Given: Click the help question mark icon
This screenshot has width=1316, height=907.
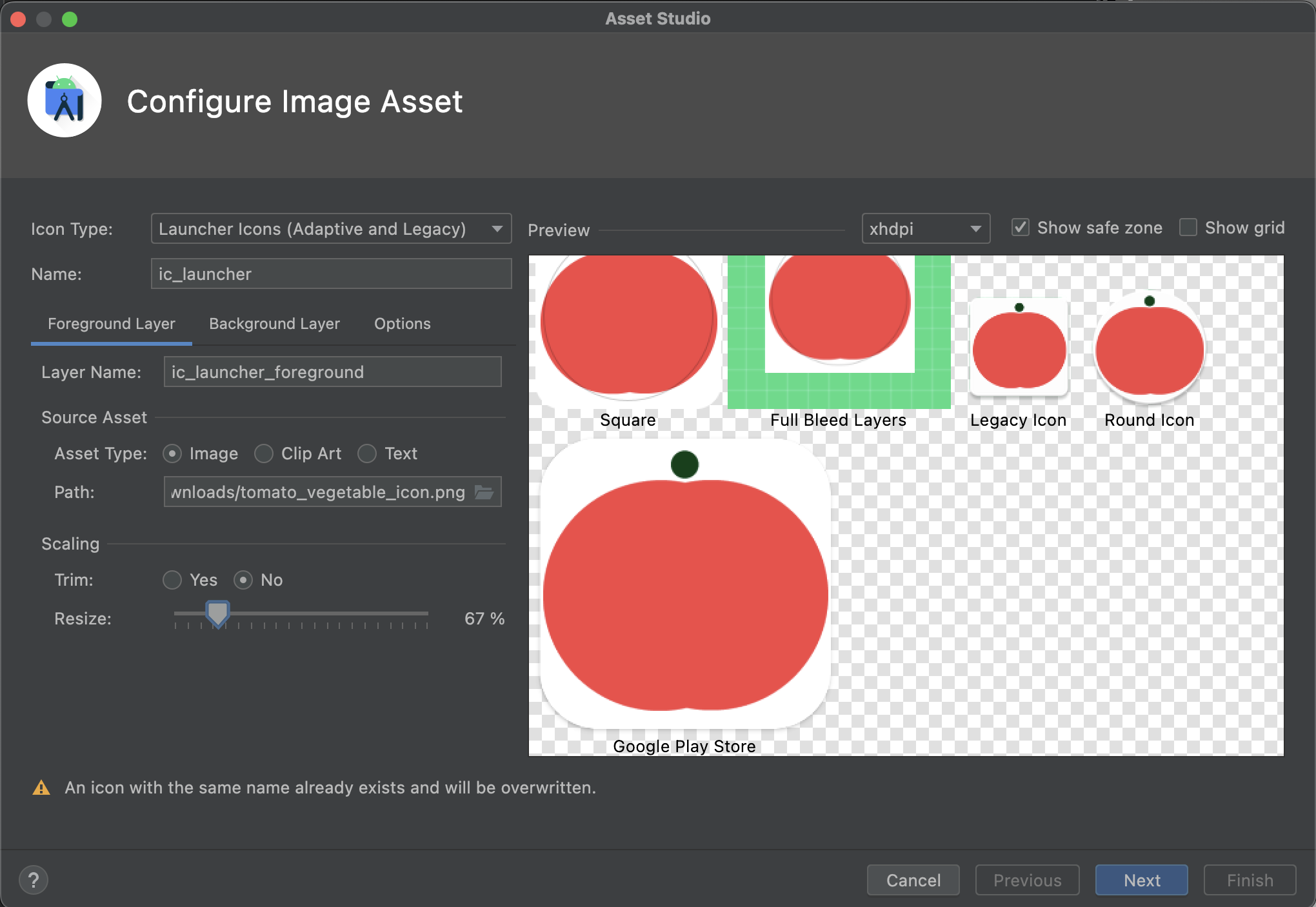Looking at the screenshot, I should [34, 880].
